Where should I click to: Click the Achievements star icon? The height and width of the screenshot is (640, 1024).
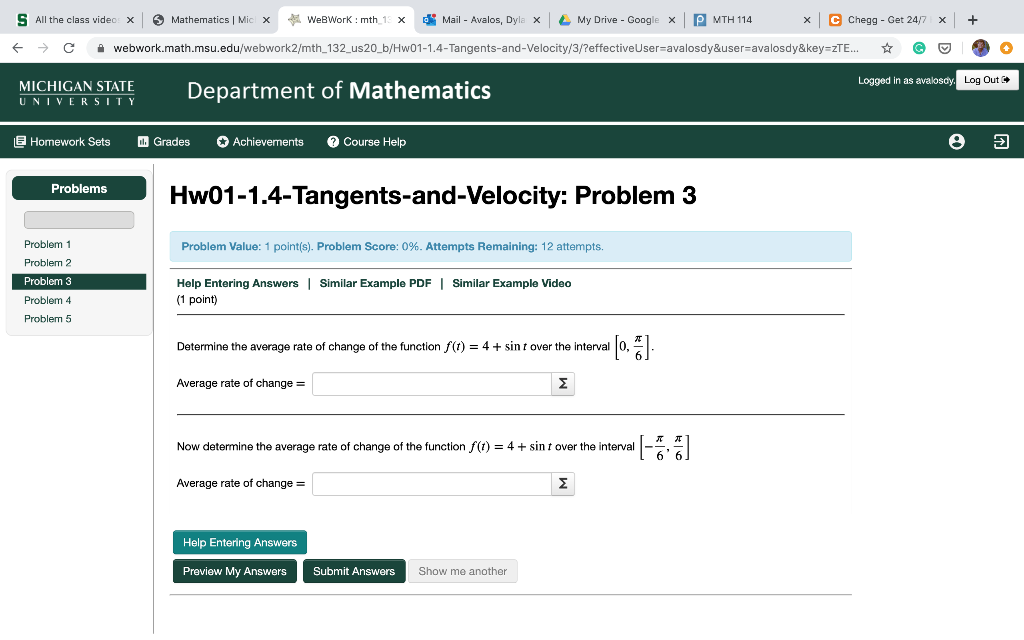222,142
